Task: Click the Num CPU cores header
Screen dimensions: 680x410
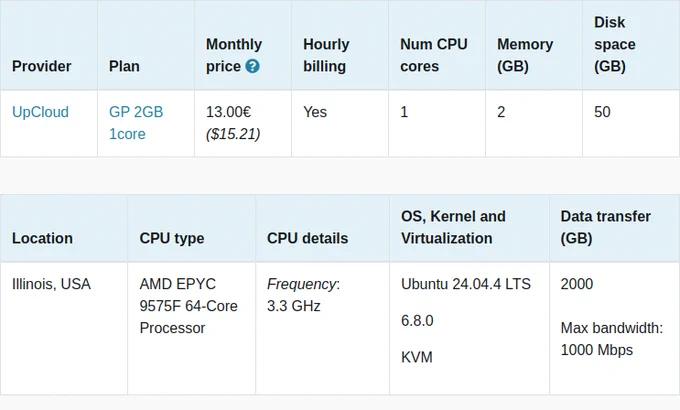Action: click(434, 55)
